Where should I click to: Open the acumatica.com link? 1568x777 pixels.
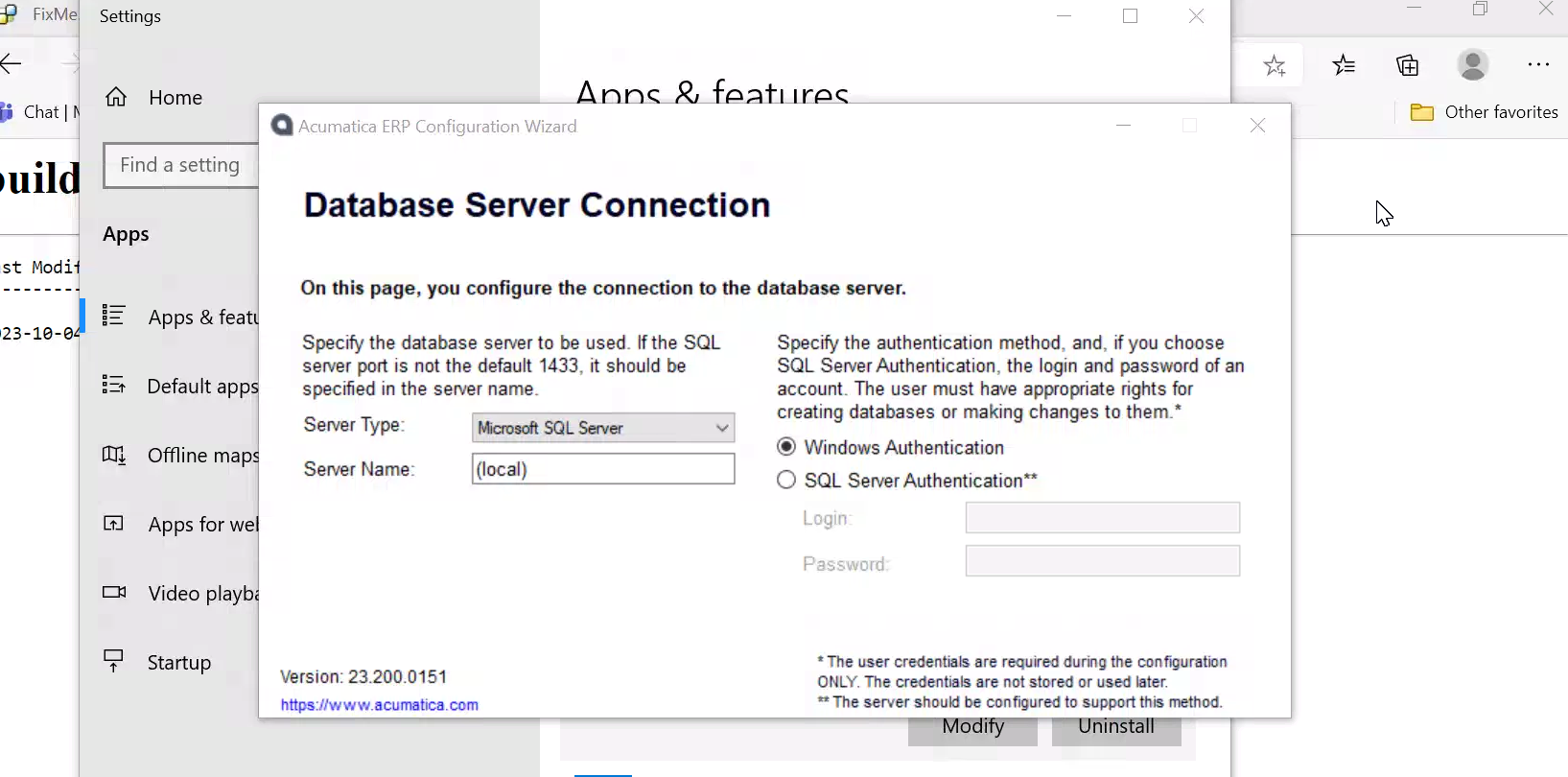pos(380,705)
